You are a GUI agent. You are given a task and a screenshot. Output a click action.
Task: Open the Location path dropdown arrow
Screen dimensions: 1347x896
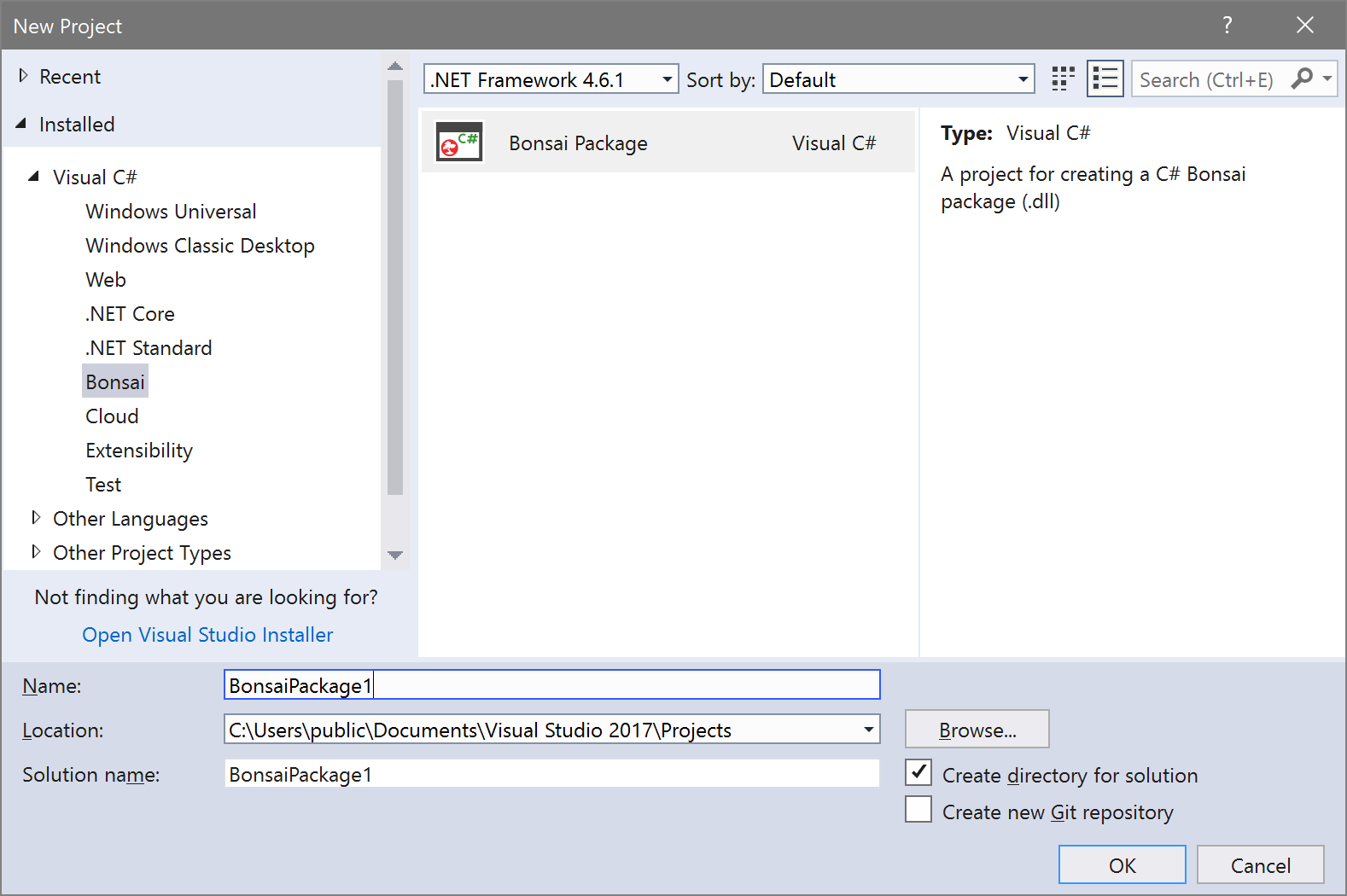pos(868,730)
